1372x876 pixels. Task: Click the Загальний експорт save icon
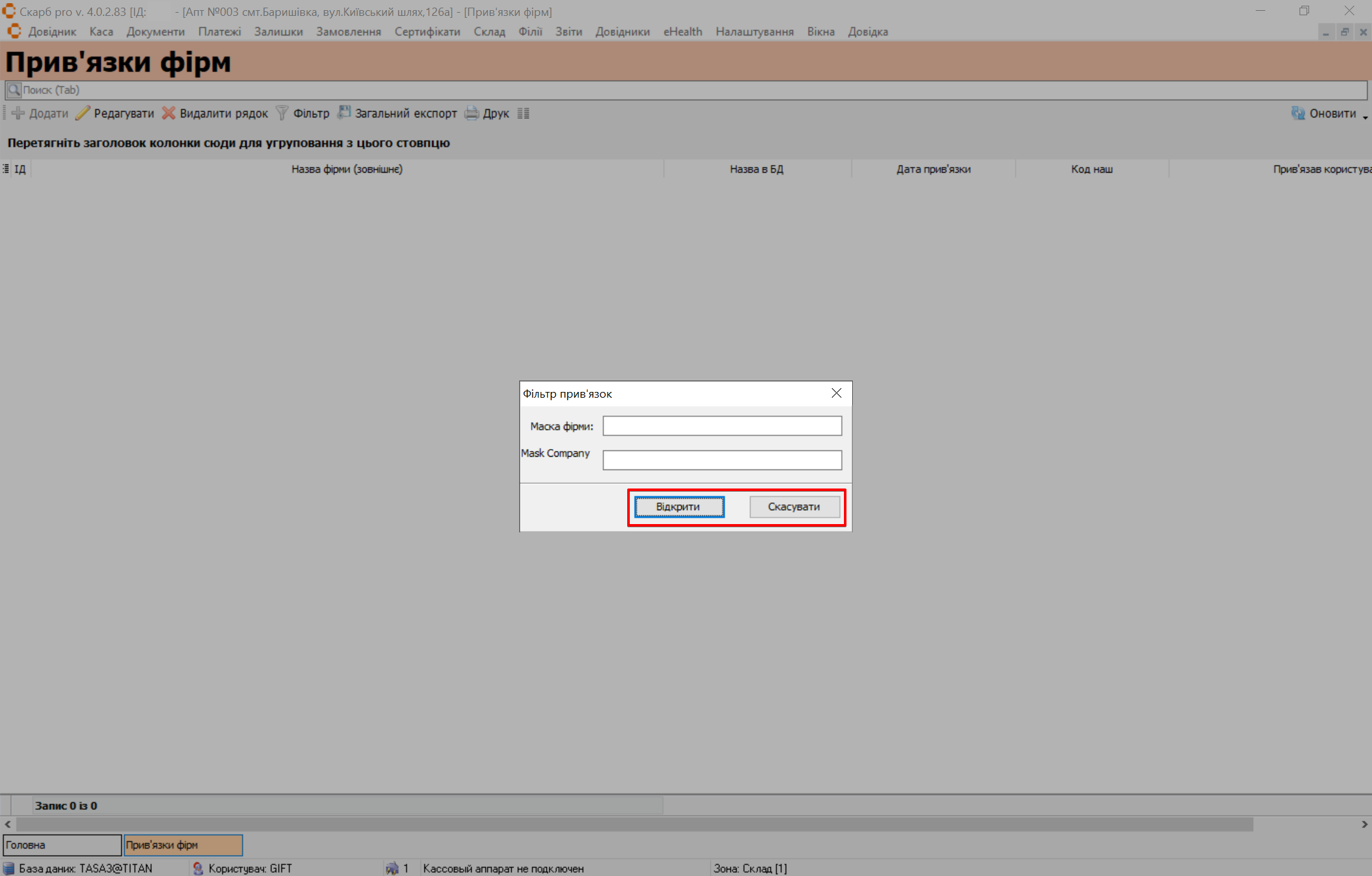pyautogui.click(x=344, y=112)
